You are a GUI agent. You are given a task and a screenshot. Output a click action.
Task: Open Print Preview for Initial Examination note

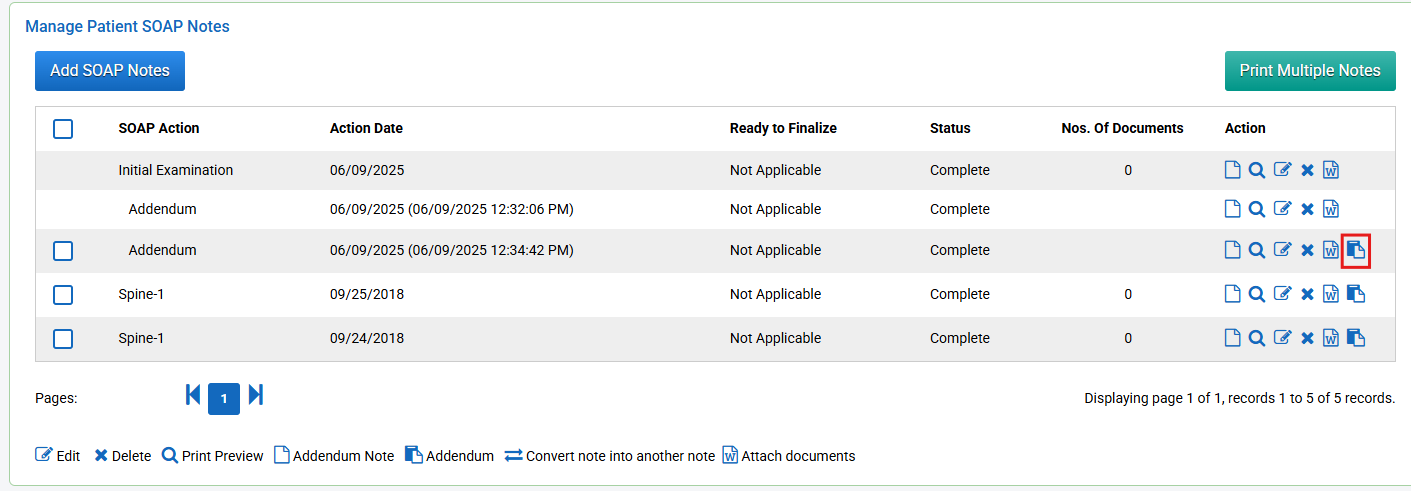(1257, 170)
